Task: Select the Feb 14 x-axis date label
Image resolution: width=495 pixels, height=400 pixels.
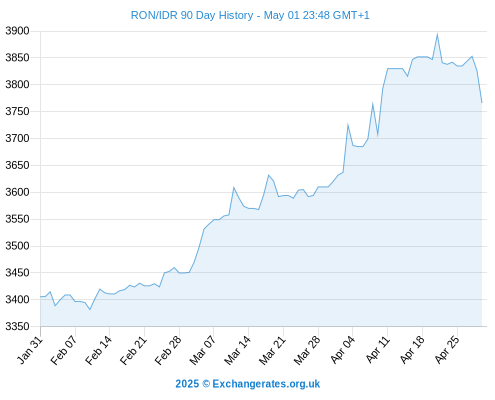Action: (99, 350)
